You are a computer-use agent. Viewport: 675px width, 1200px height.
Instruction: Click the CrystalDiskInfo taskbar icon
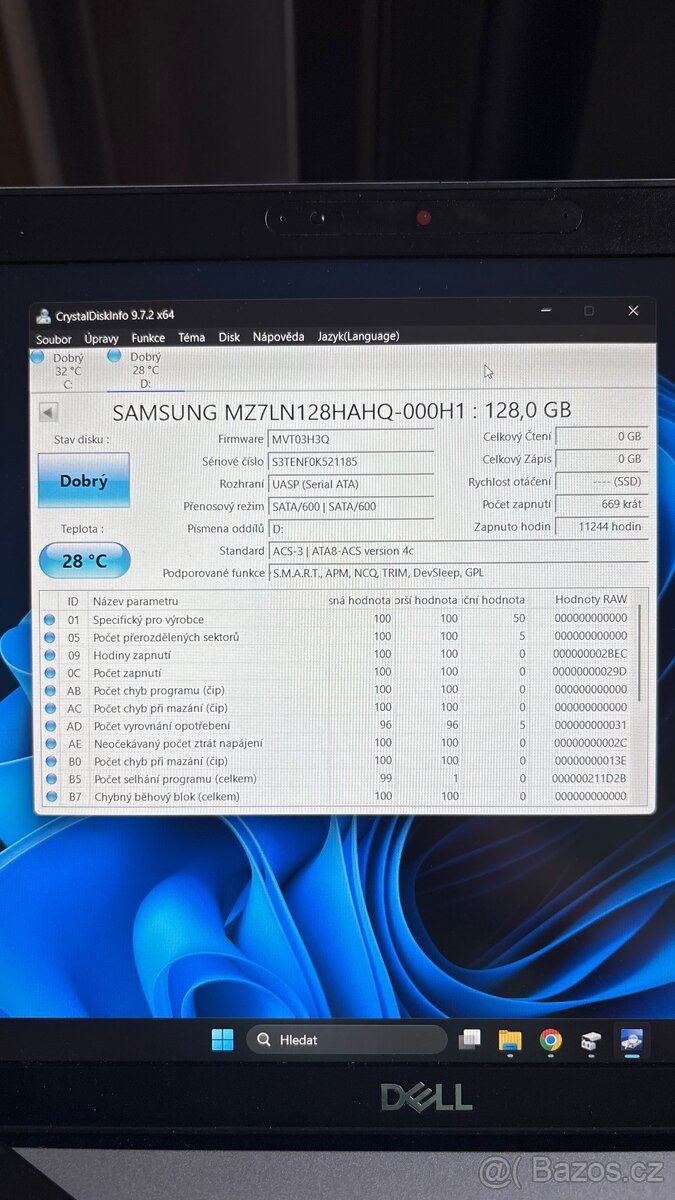[631, 1041]
